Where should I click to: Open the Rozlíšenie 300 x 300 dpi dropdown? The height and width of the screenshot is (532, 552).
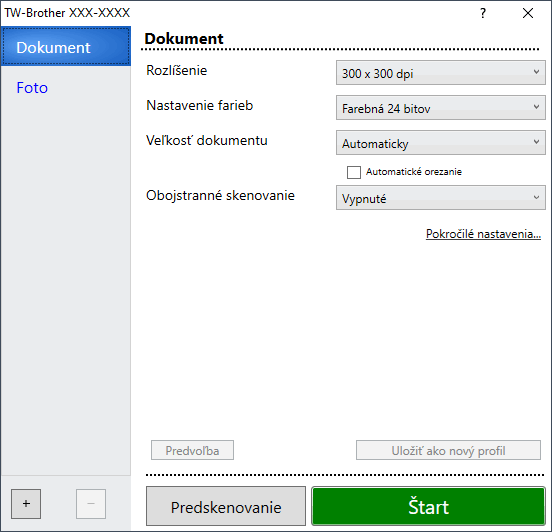coord(440,73)
